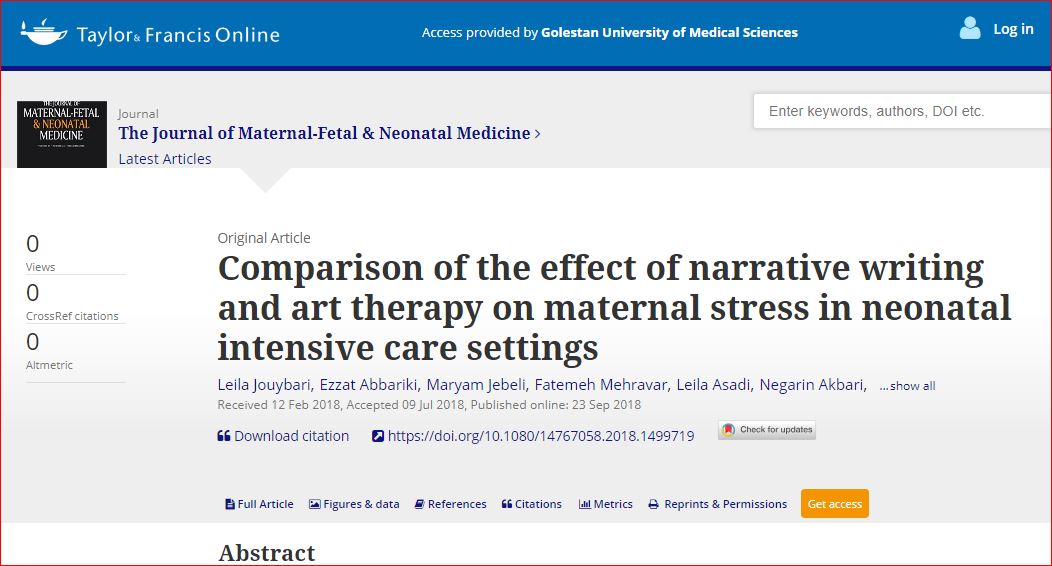Open the References tab
This screenshot has height=566, width=1052.
[x=451, y=504]
